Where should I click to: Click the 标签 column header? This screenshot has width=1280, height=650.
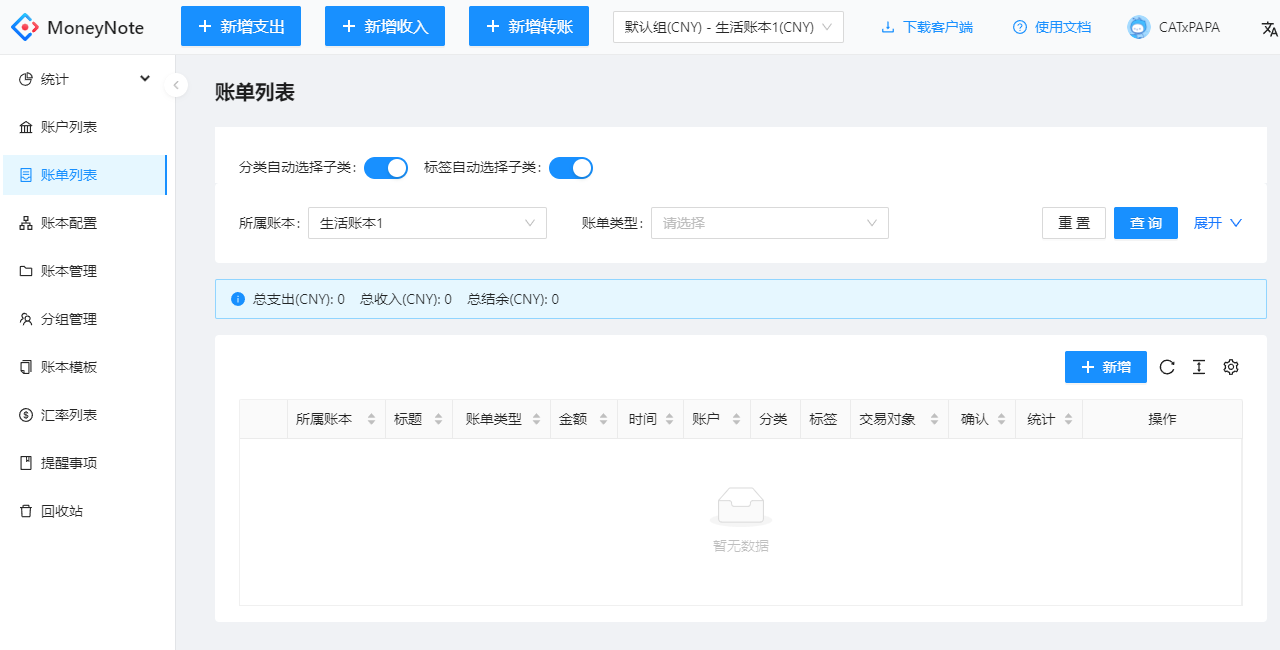pyautogui.click(x=823, y=420)
